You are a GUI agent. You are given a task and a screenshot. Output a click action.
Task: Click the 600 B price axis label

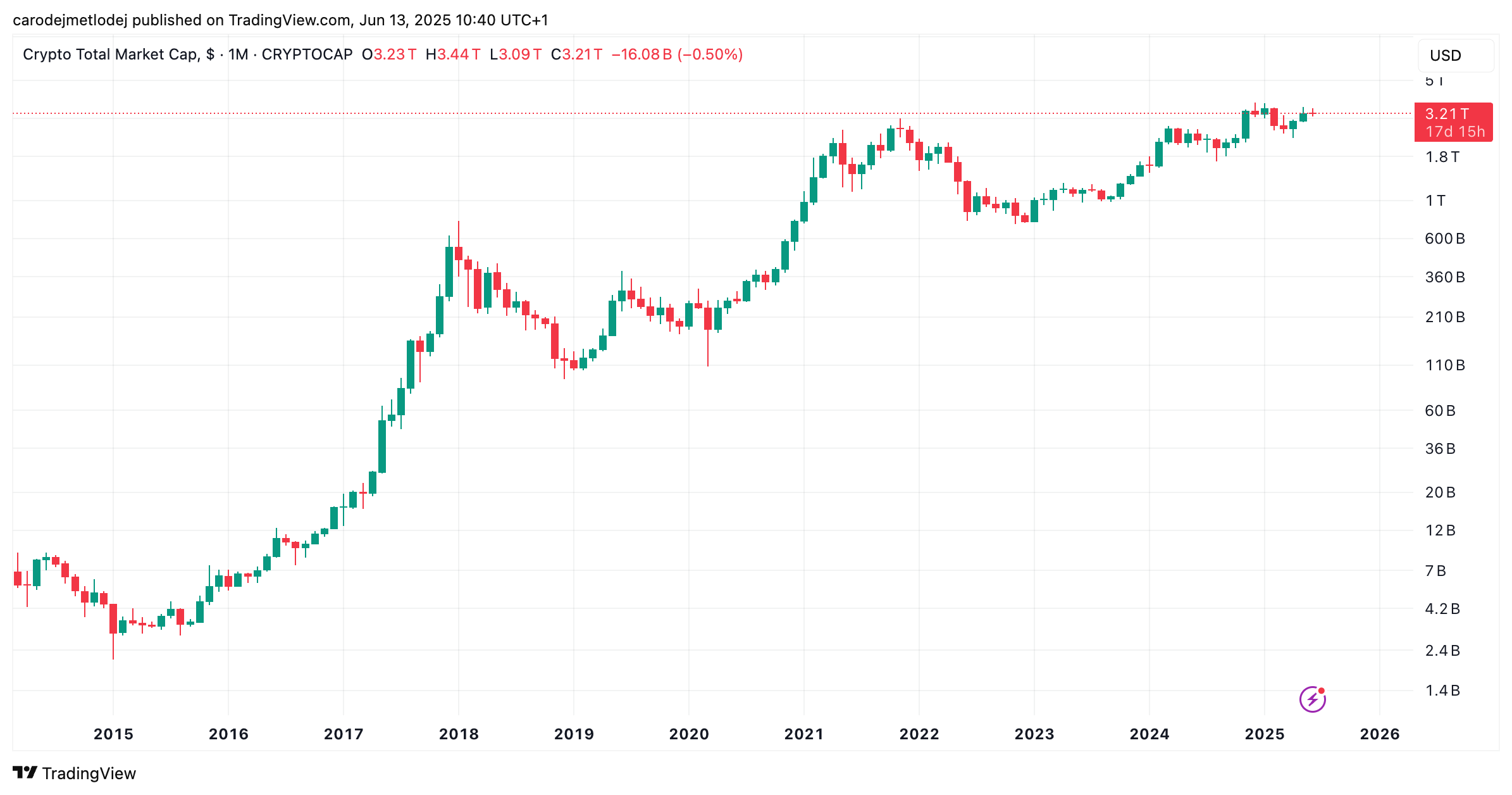(1445, 239)
